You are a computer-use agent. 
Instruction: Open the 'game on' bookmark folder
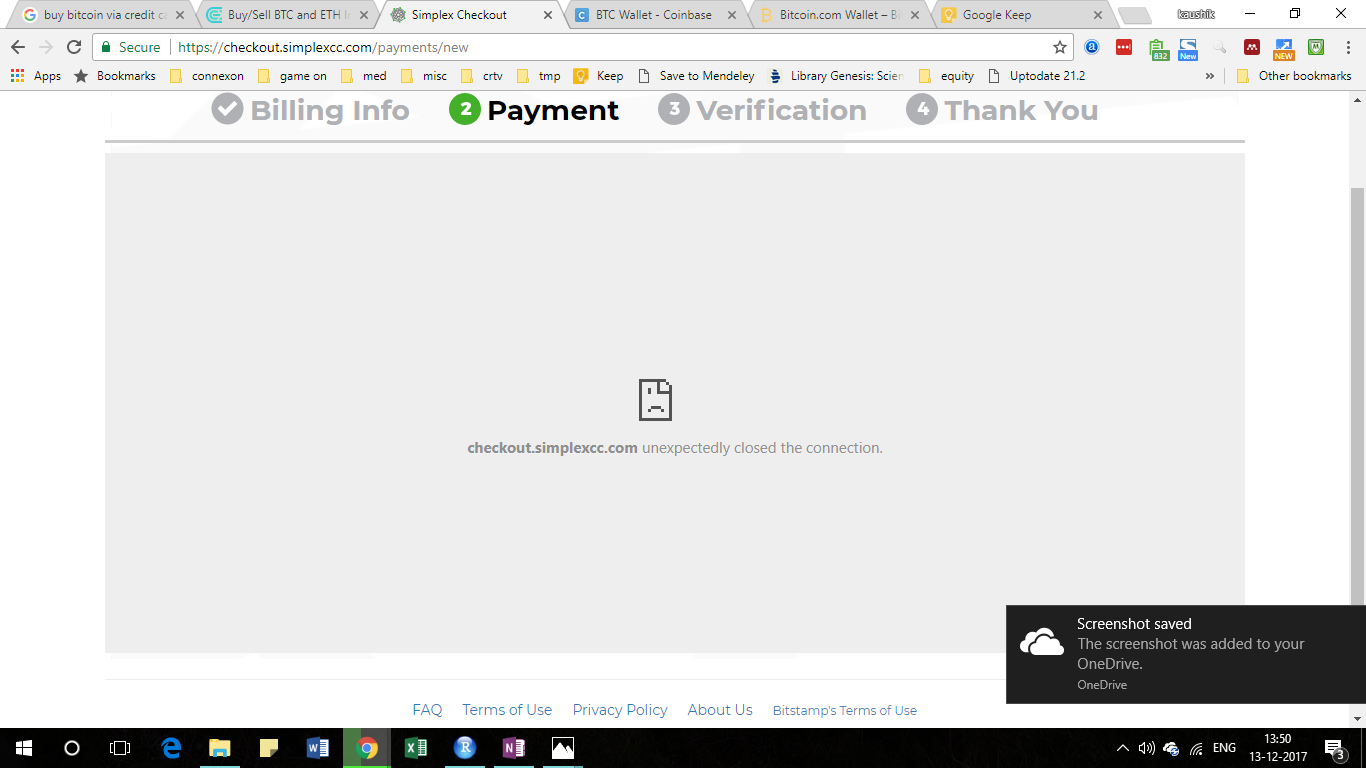[292, 76]
